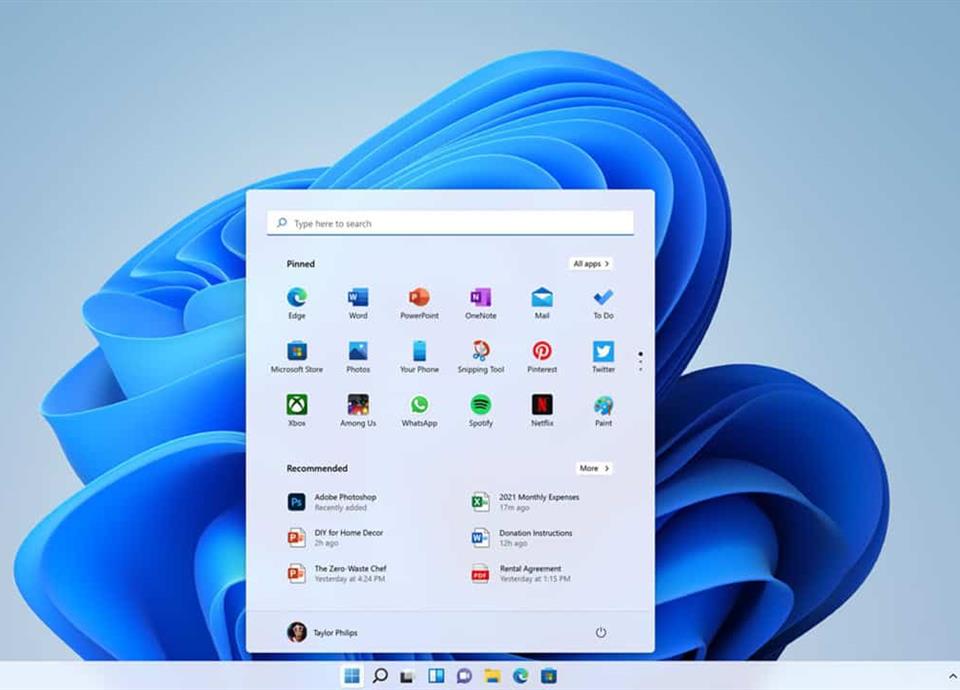Click the power button in Start menu
960x690 pixels.
point(601,632)
